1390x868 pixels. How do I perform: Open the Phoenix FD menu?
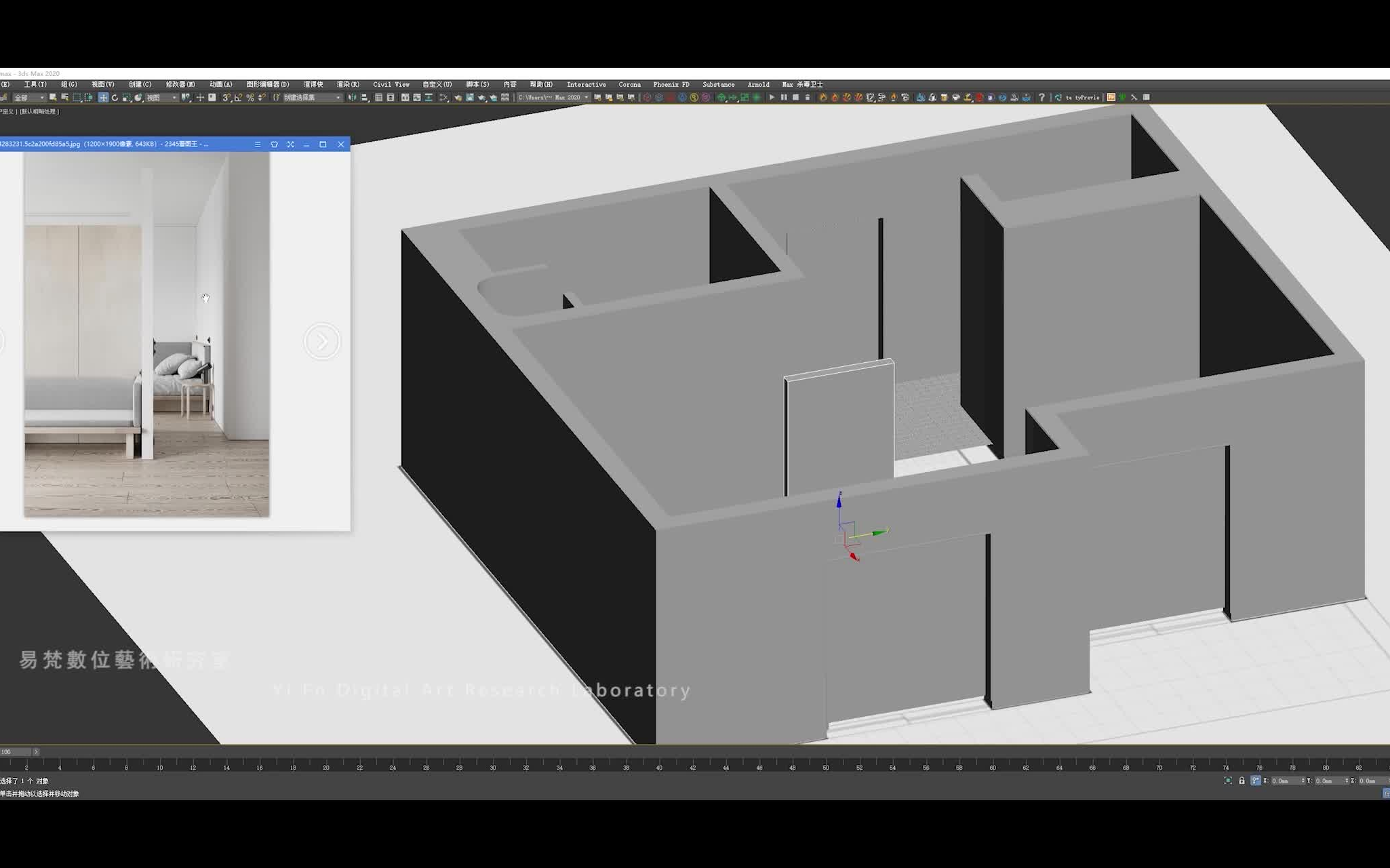click(671, 84)
